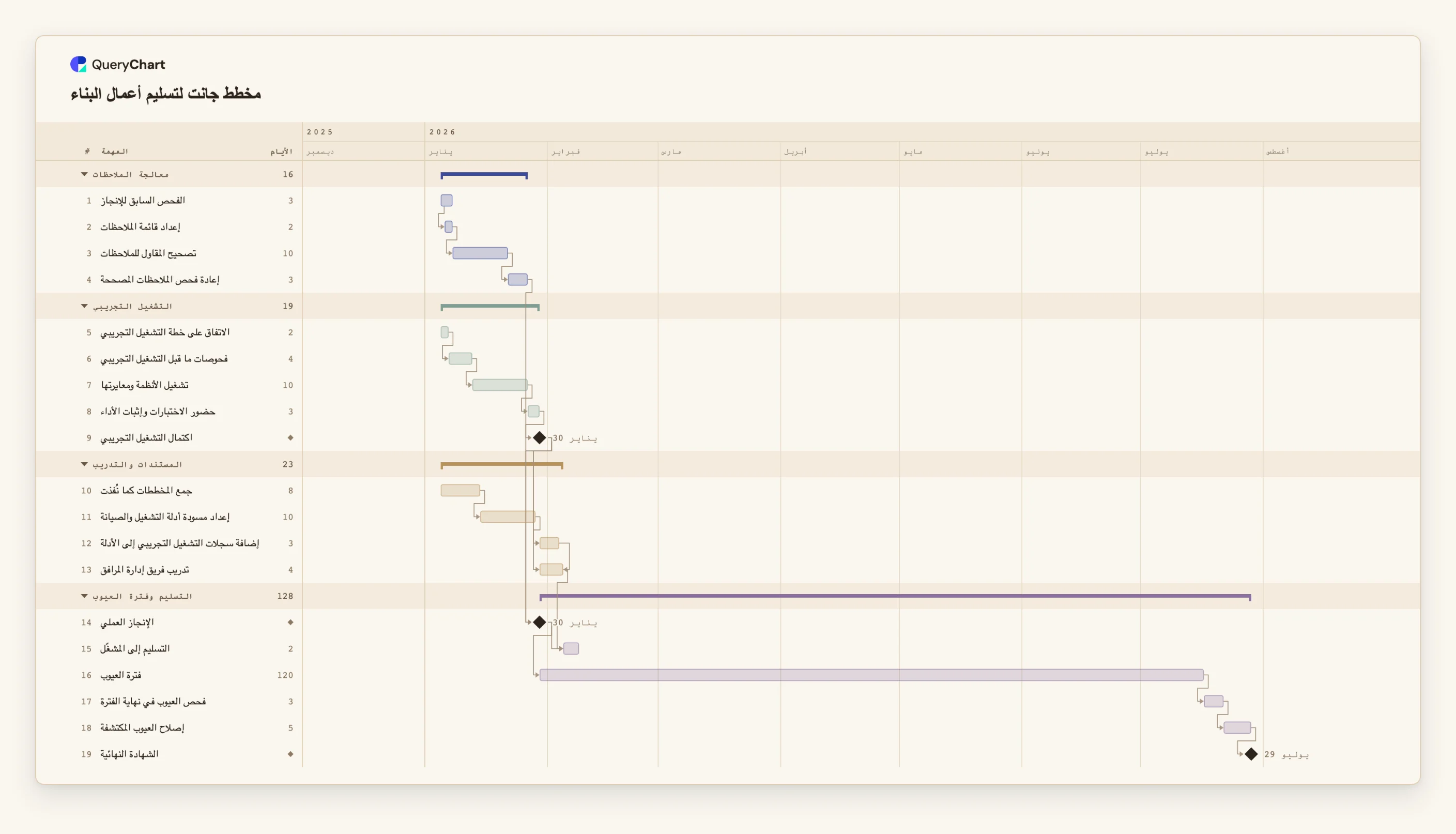Collapse the التشغيل التجريبي group
Screen dimensions: 1456x834
pos(84,306)
